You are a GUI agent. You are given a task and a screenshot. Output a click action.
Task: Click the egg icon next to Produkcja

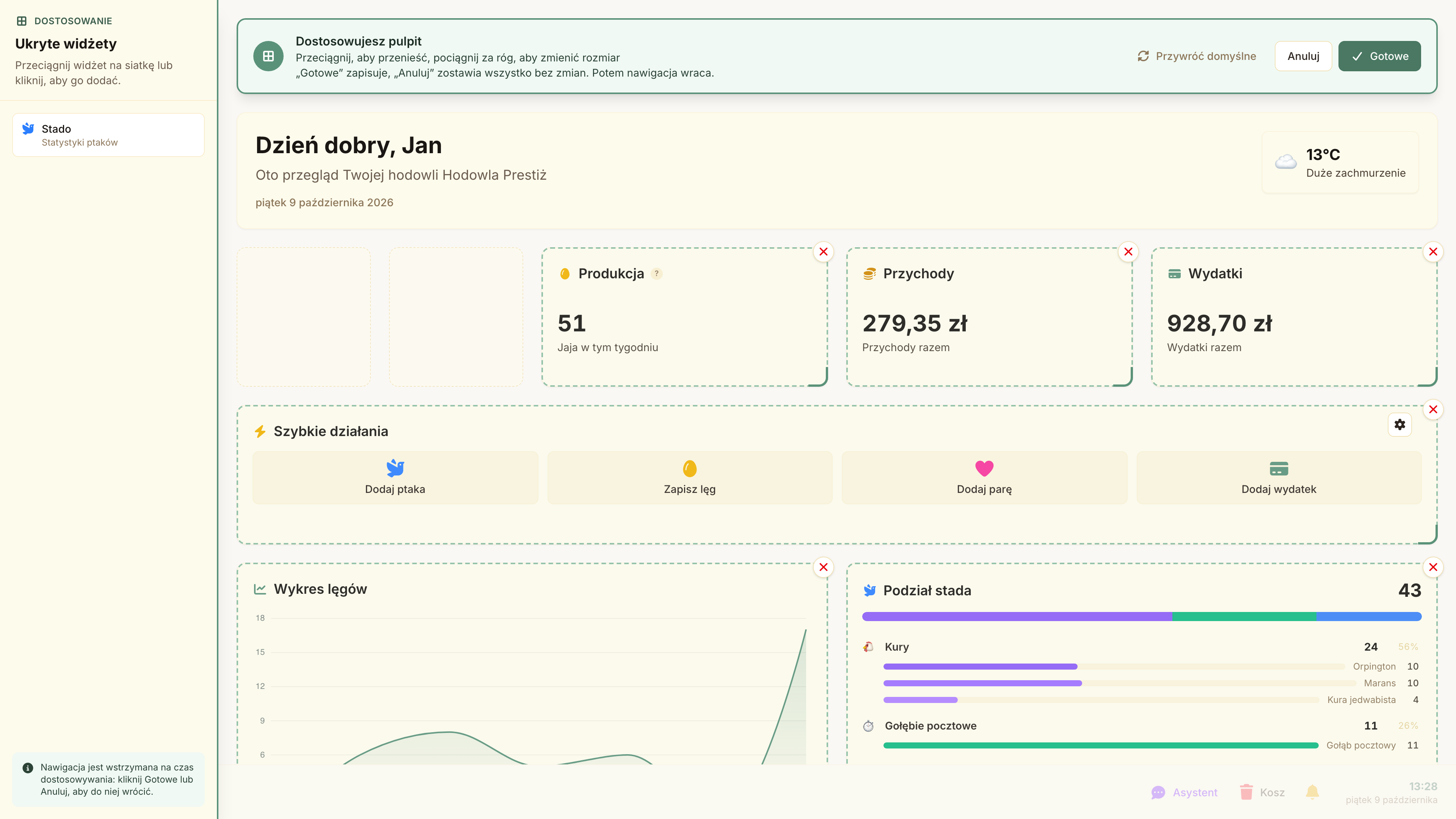pyautogui.click(x=565, y=273)
